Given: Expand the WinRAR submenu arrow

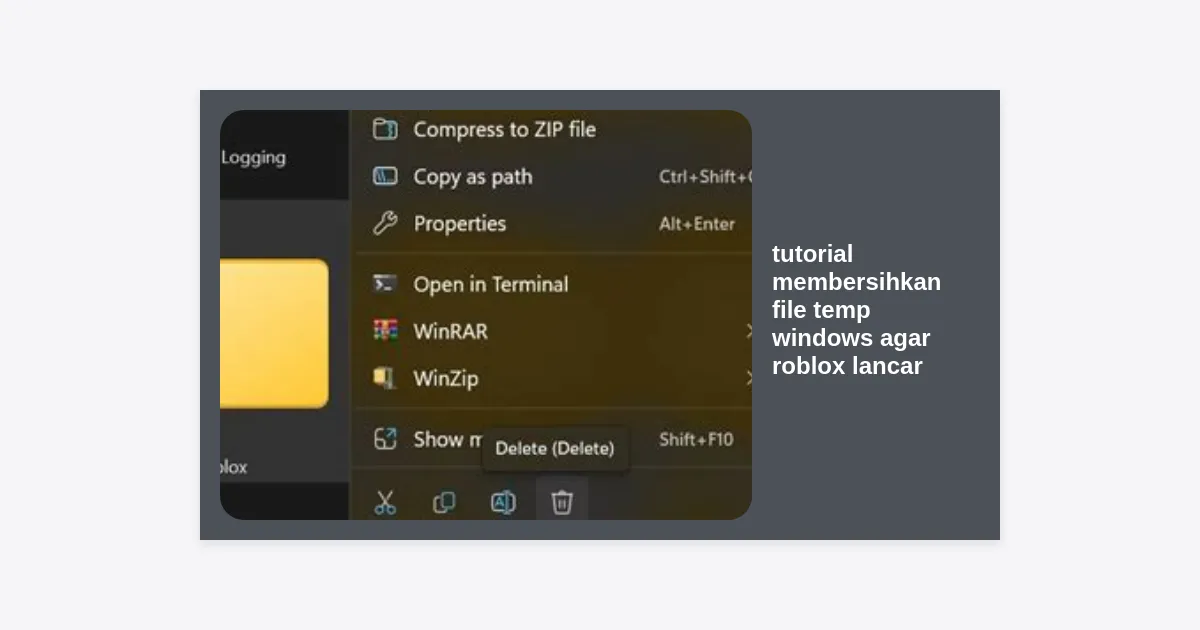Looking at the screenshot, I should point(747,331).
